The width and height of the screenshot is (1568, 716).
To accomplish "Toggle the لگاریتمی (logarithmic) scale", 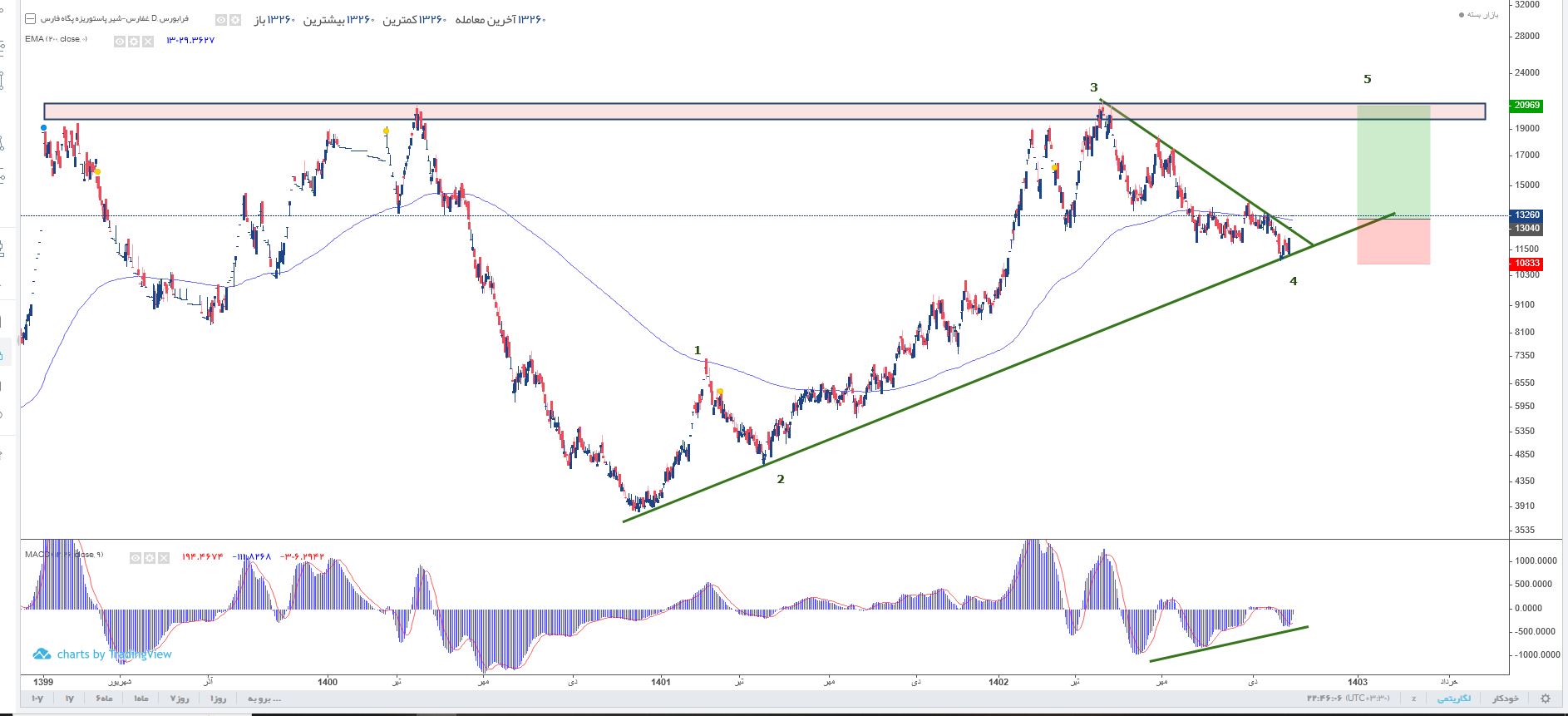I will [x=1454, y=699].
